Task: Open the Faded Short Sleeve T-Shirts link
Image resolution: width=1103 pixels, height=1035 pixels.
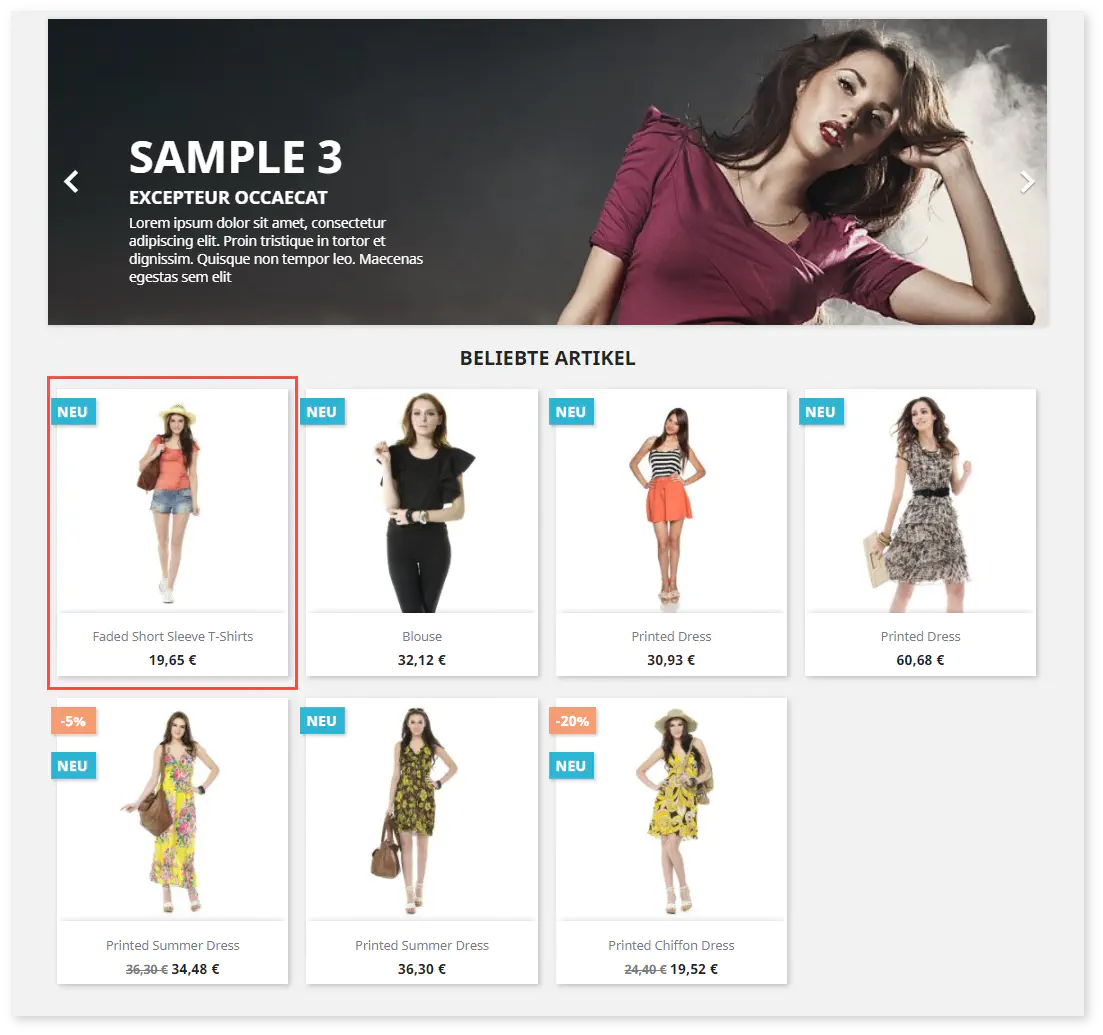Action: (173, 636)
